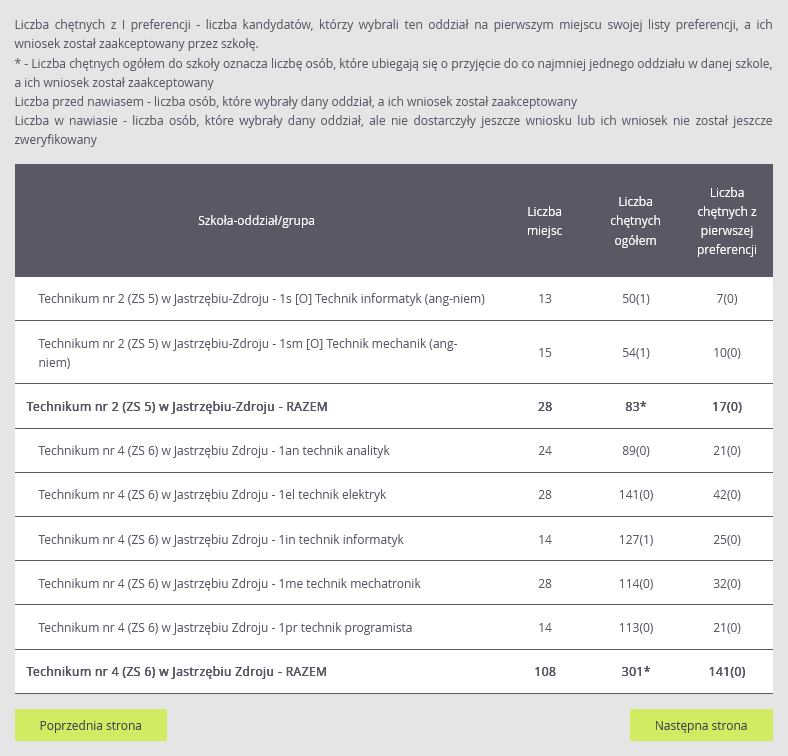
Task: Click the '301*' total applicants value
Action: tap(636, 671)
